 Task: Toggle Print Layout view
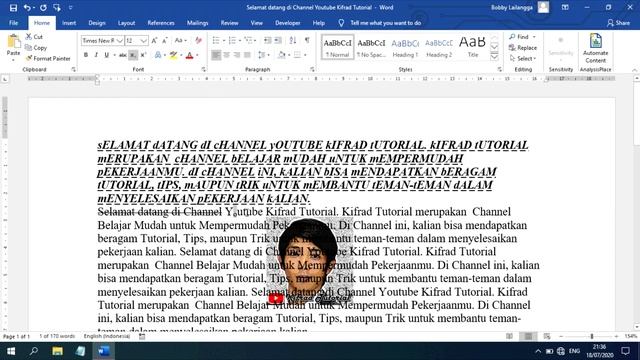pyautogui.click(x=528, y=336)
